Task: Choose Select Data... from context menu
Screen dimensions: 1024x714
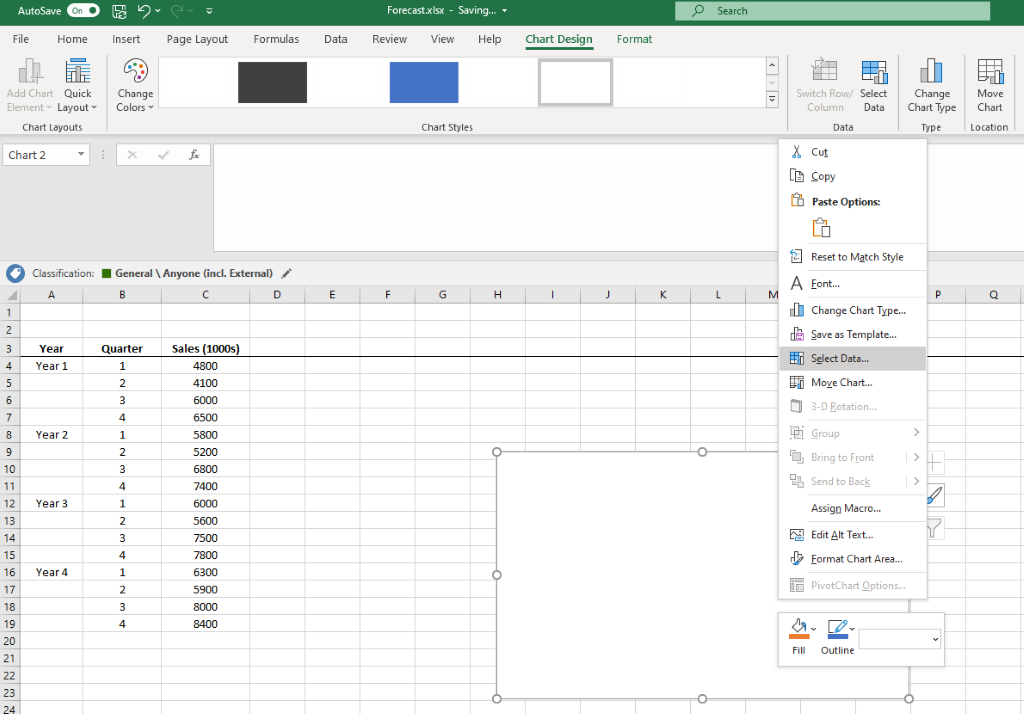Action: tap(839, 358)
